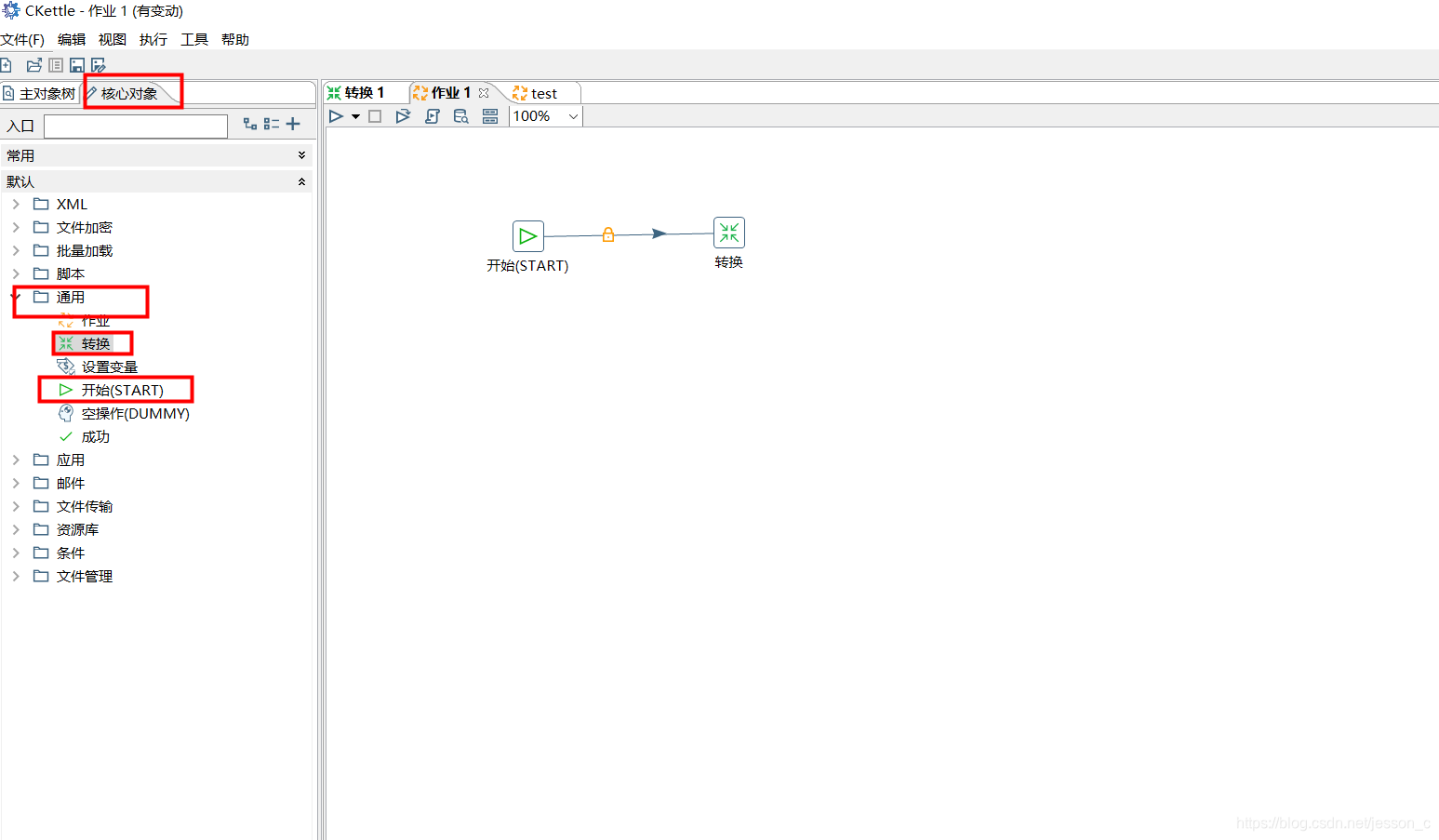Viewport: 1439px width, 840px height.
Task: Click the replay job icon
Action: click(403, 116)
